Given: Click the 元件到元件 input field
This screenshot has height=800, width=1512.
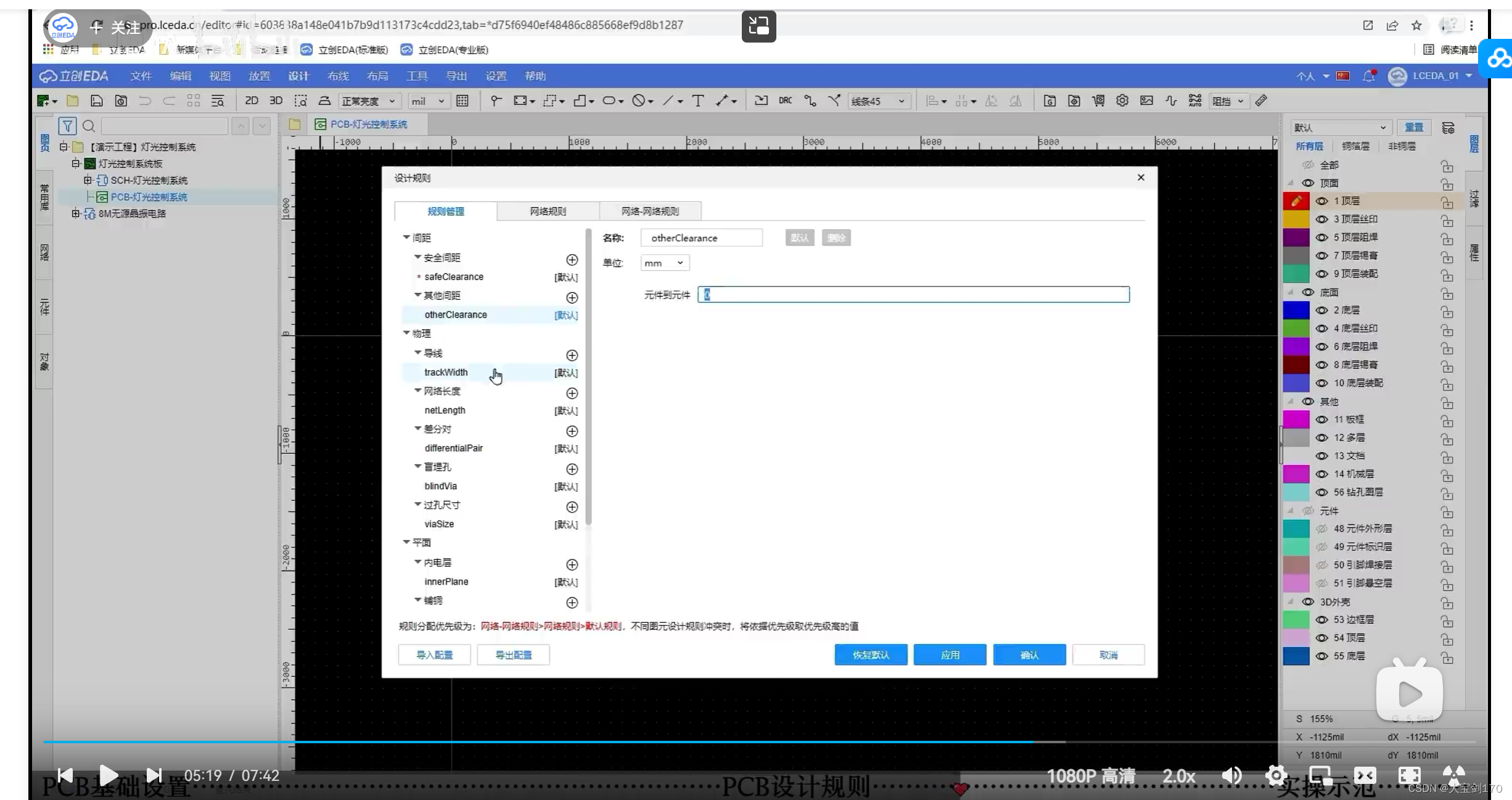Looking at the screenshot, I should [913, 295].
